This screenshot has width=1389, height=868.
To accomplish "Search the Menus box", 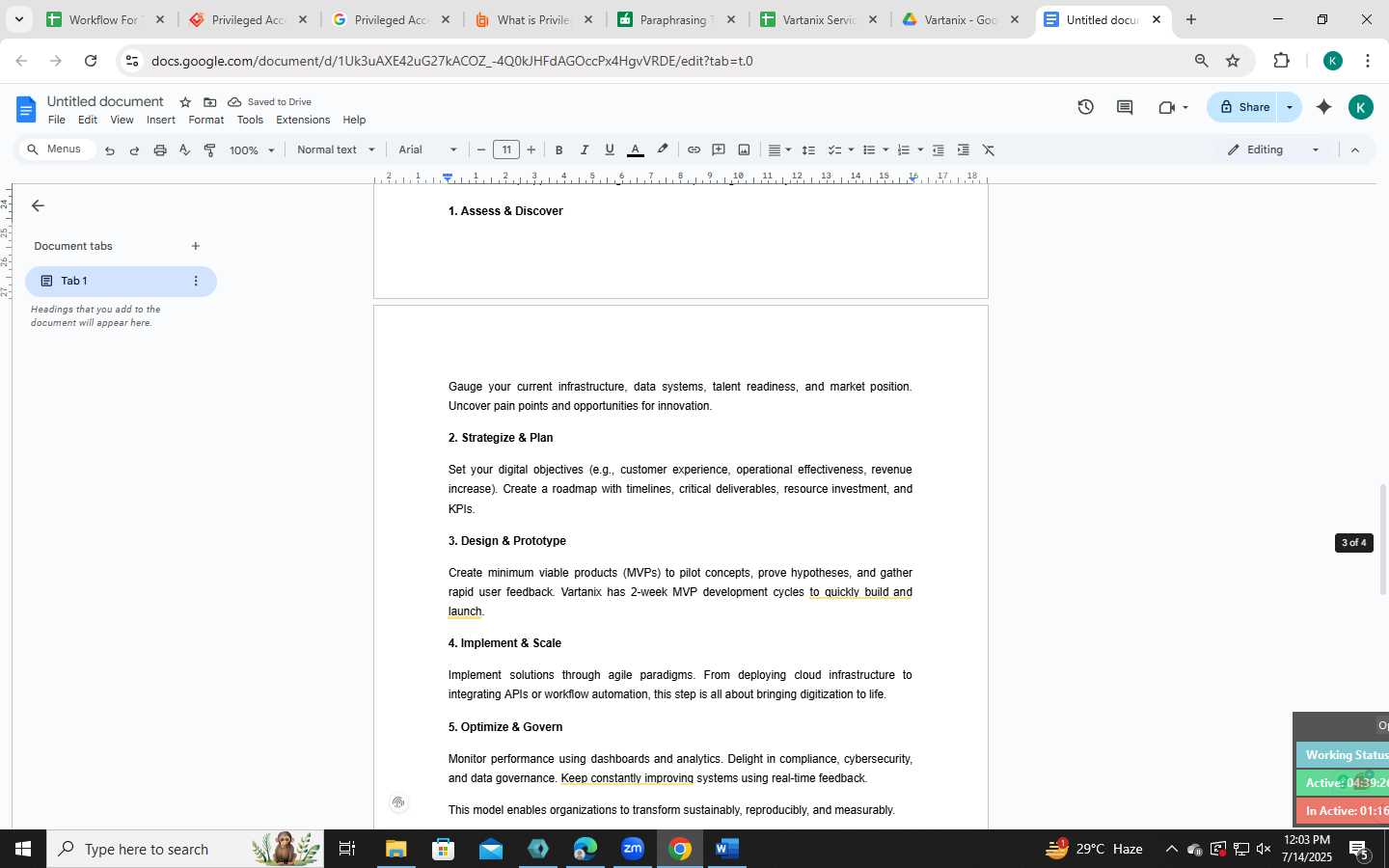I will click(x=58, y=149).
